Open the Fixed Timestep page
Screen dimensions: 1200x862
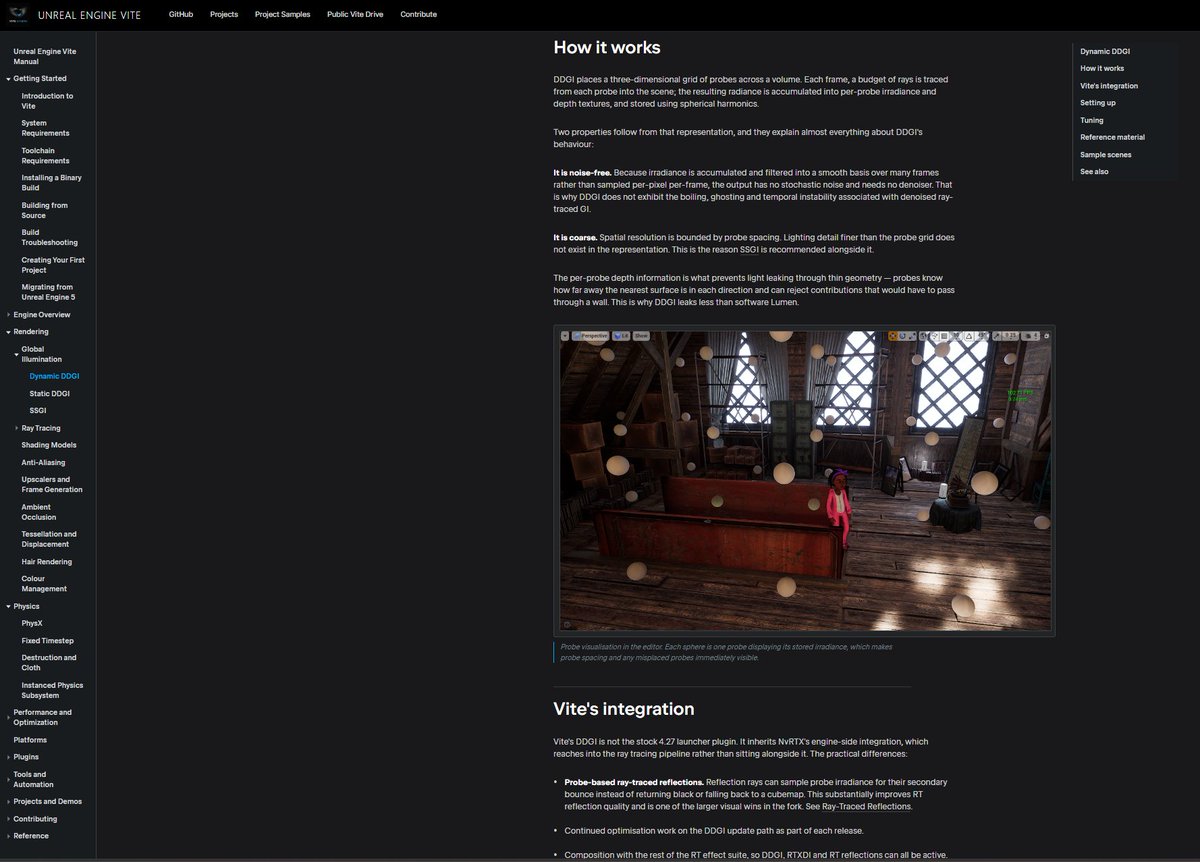(x=48, y=641)
